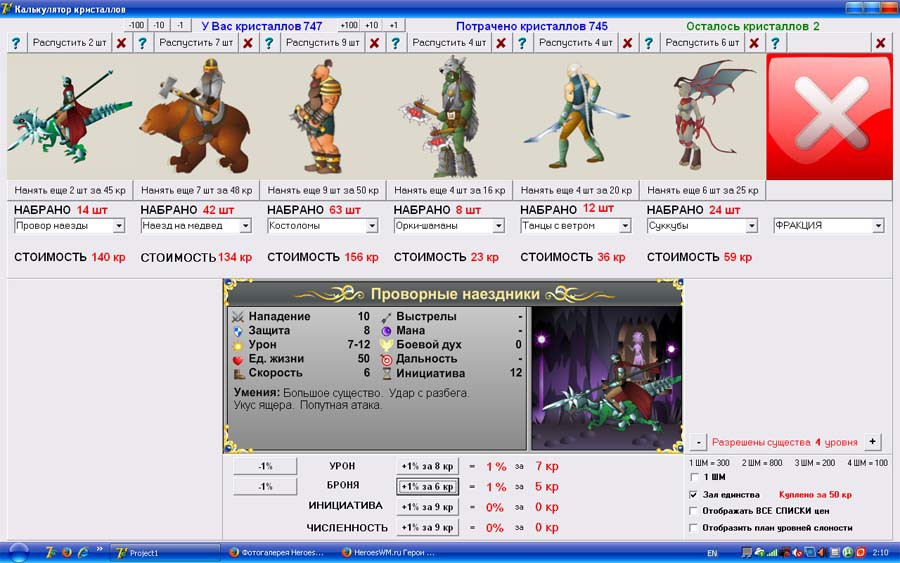Click "+1% за 8 кр" for УРОН
This screenshot has width=900, height=563.
(428, 466)
